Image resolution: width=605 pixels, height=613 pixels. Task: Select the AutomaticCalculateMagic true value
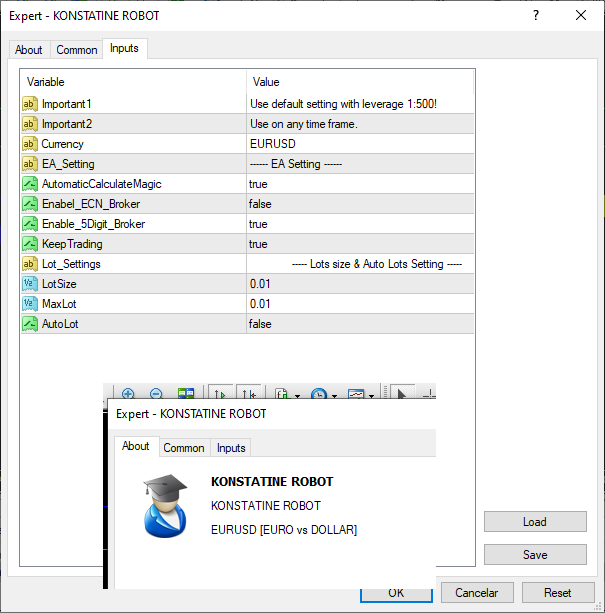360,184
